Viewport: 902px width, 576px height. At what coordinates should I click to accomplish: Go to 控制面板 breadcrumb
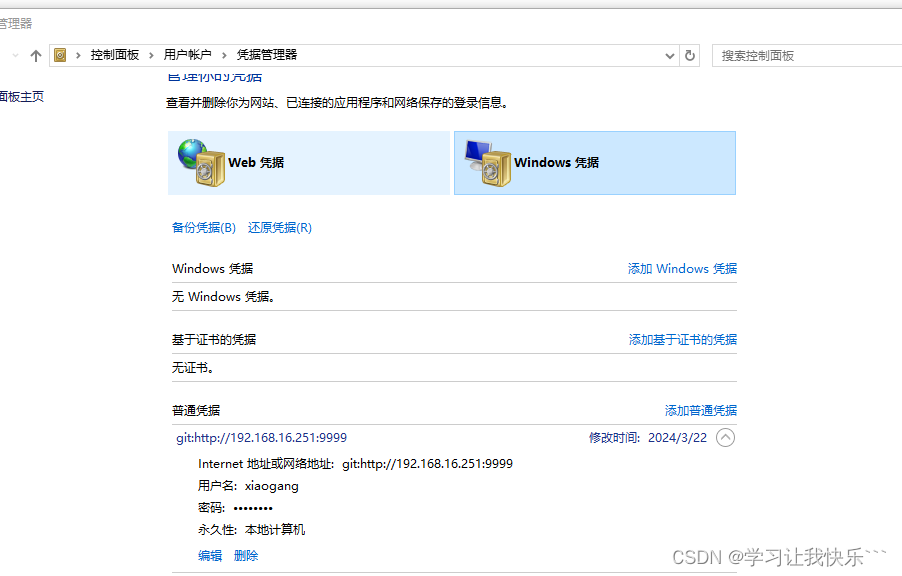click(x=114, y=55)
